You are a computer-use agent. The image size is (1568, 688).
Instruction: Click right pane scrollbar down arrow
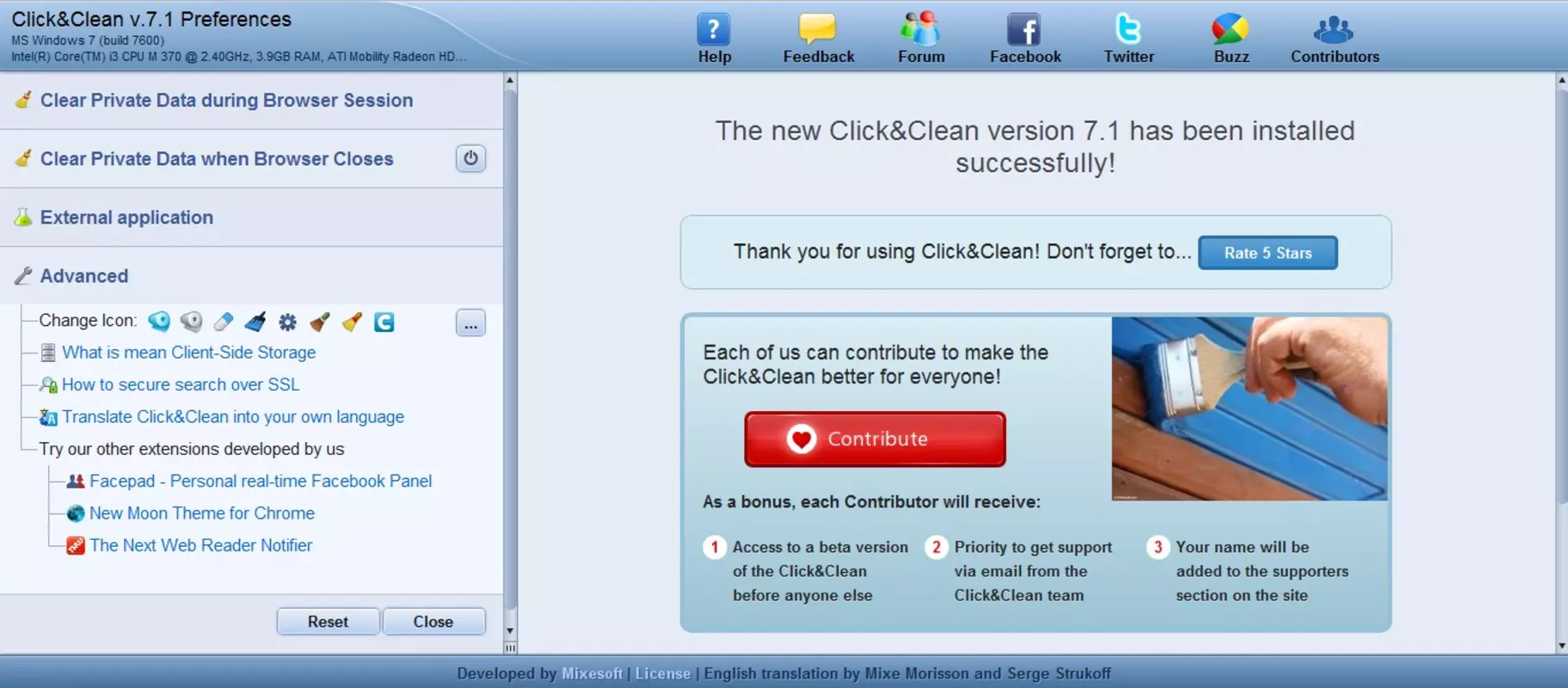pos(1562,646)
